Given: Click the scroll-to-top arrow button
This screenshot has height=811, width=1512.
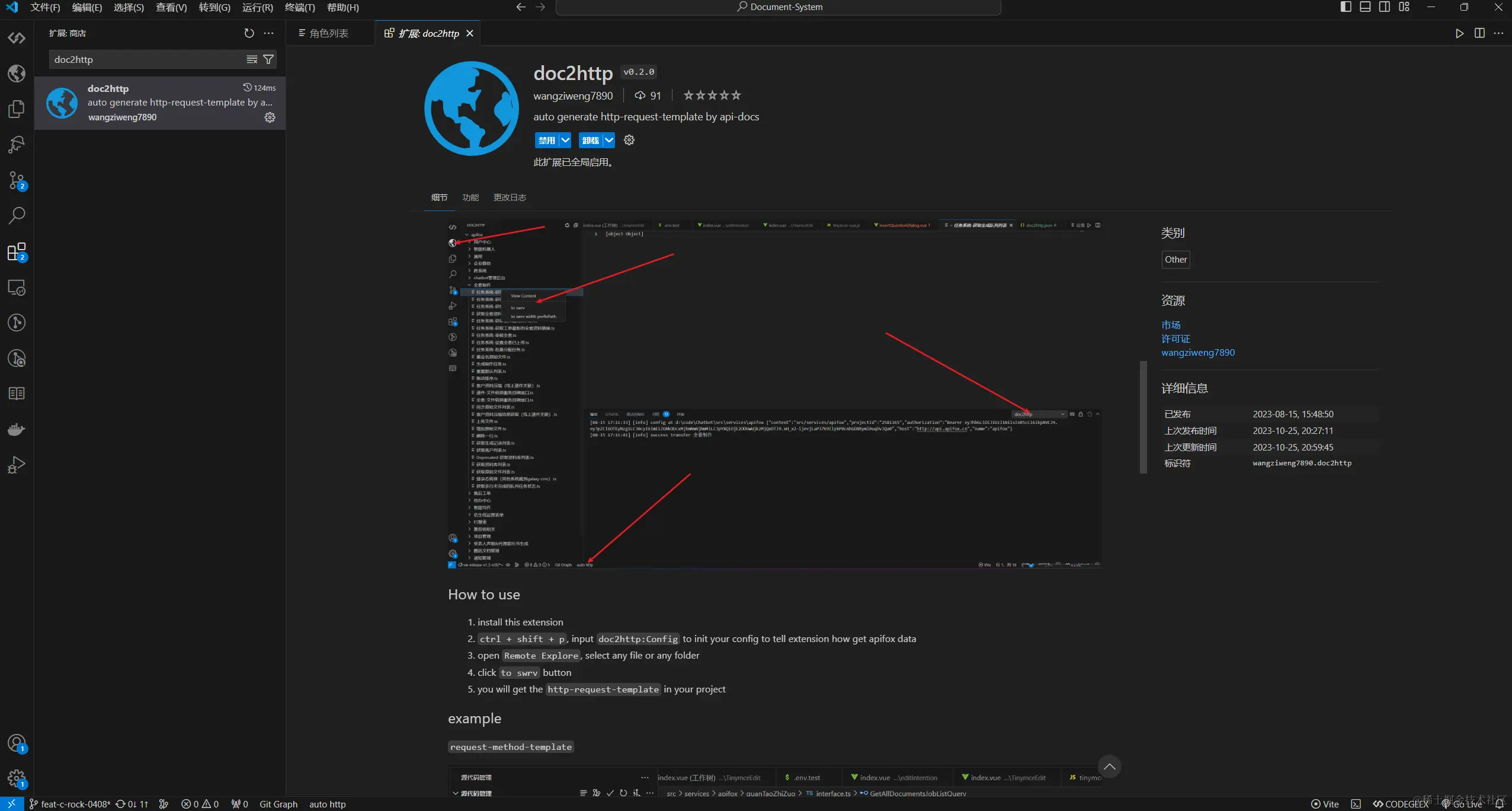Looking at the screenshot, I should click(1109, 767).
